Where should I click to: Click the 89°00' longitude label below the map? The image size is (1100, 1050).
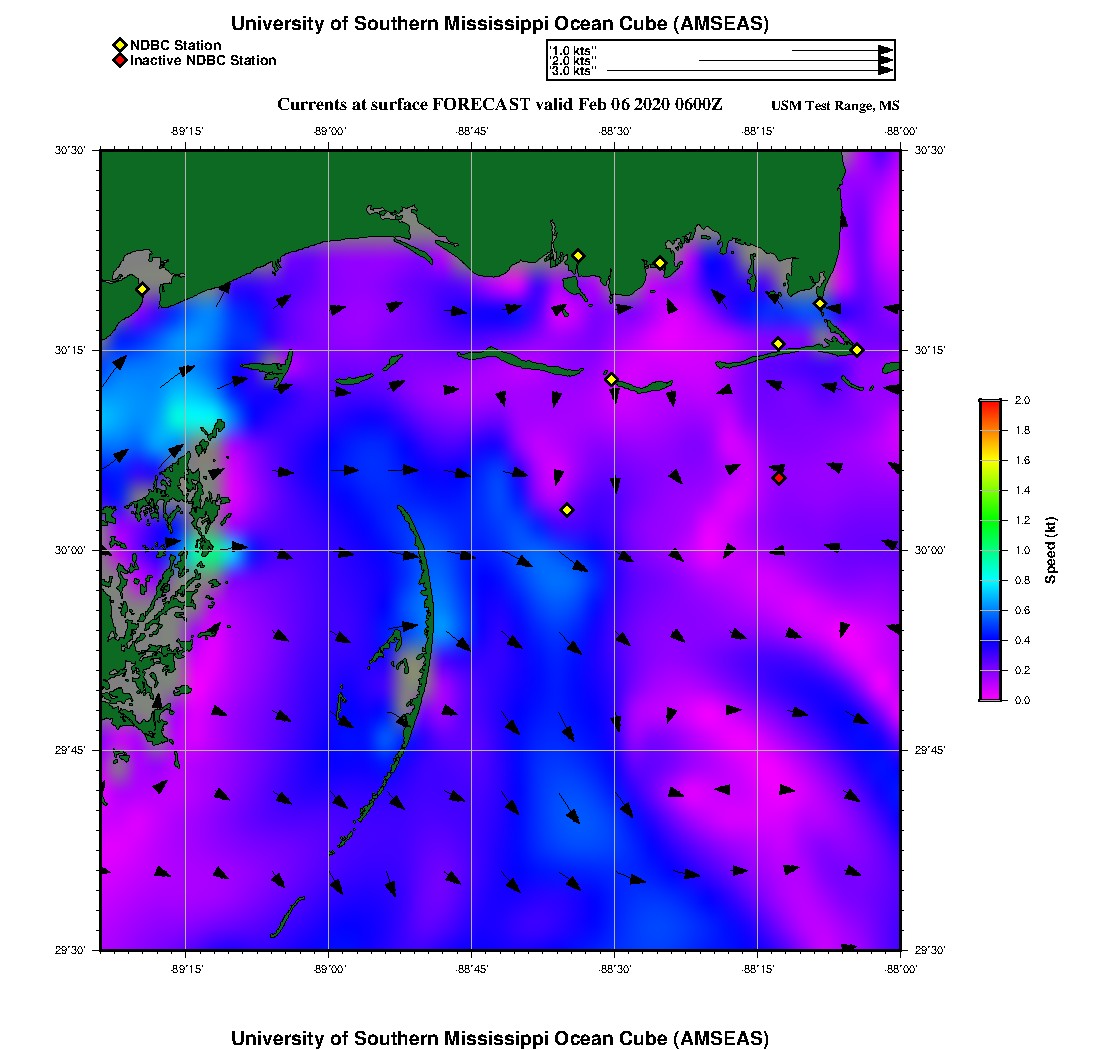coord(329,969)
